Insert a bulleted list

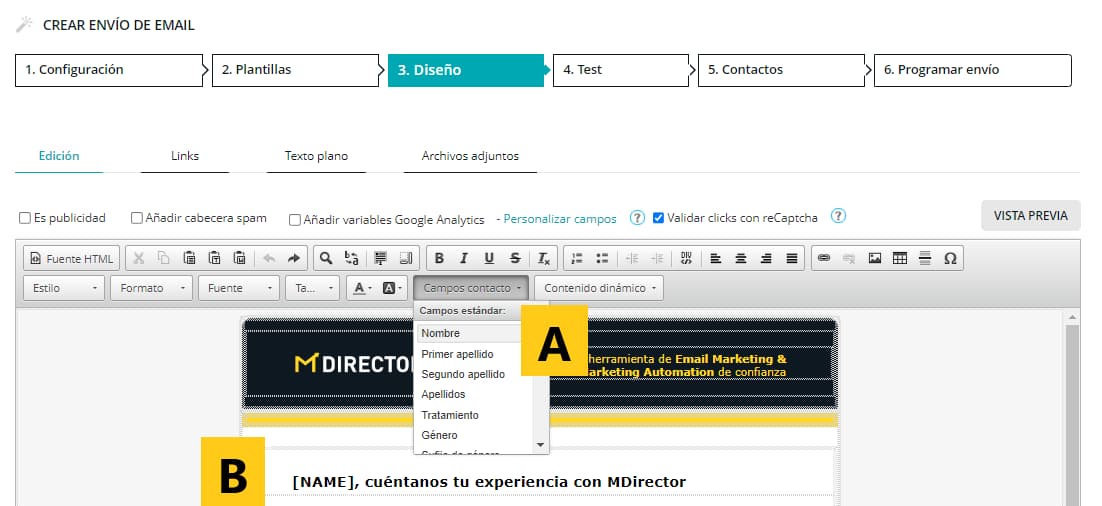(602, 259)
